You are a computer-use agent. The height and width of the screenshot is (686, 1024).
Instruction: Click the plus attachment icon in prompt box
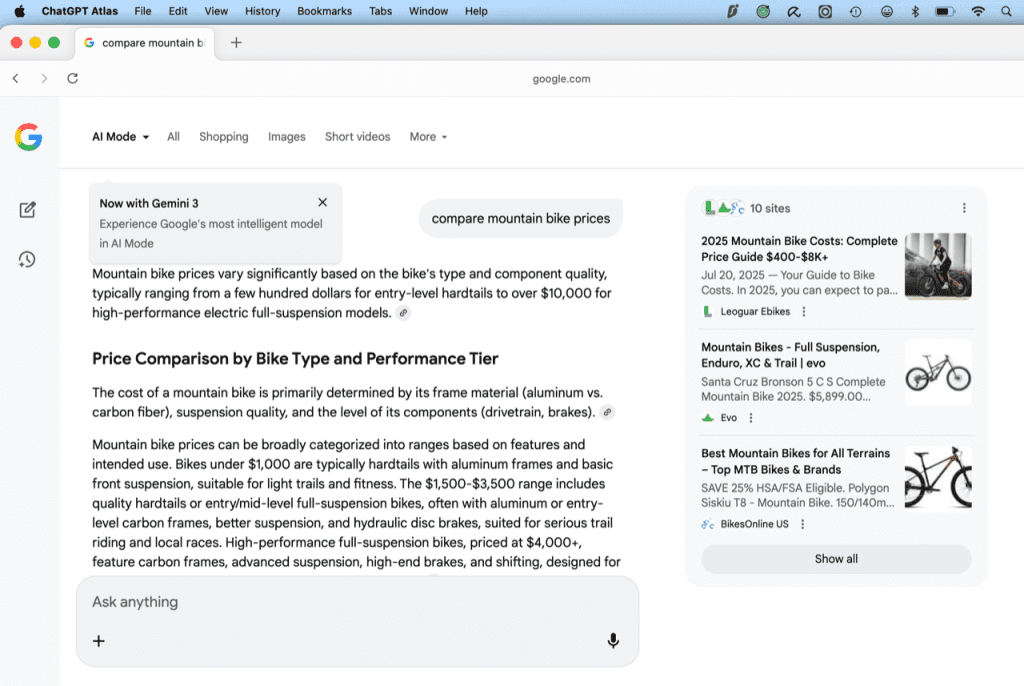coord(99,641)
